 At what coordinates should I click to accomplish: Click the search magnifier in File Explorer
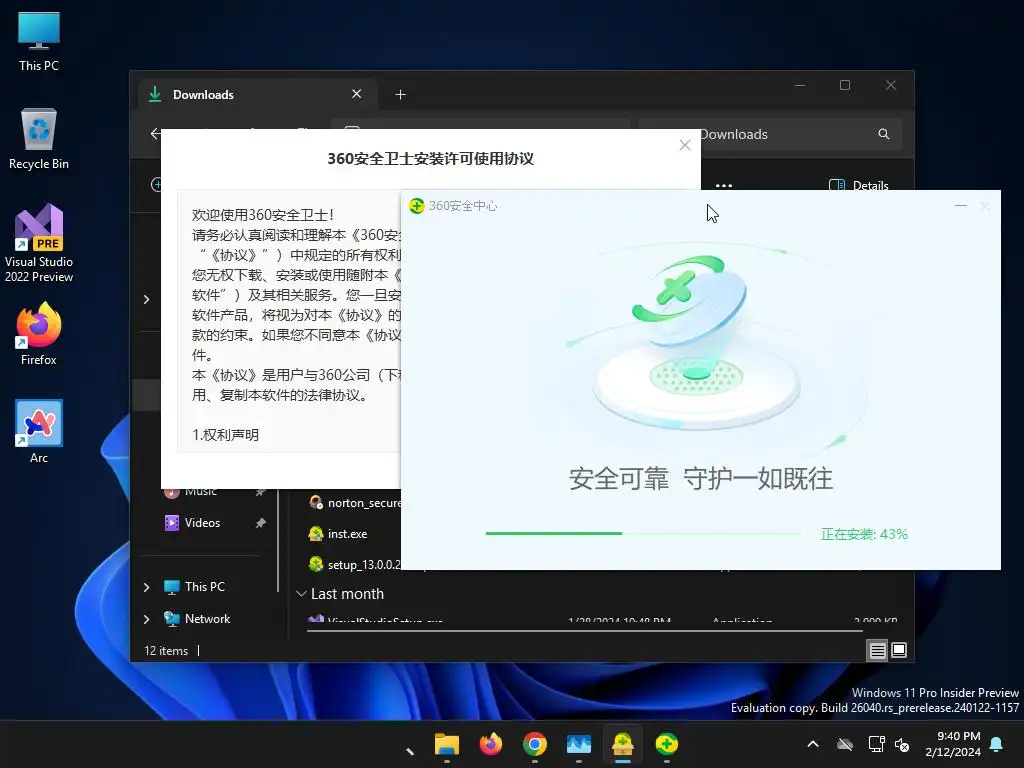coord(884,134)
